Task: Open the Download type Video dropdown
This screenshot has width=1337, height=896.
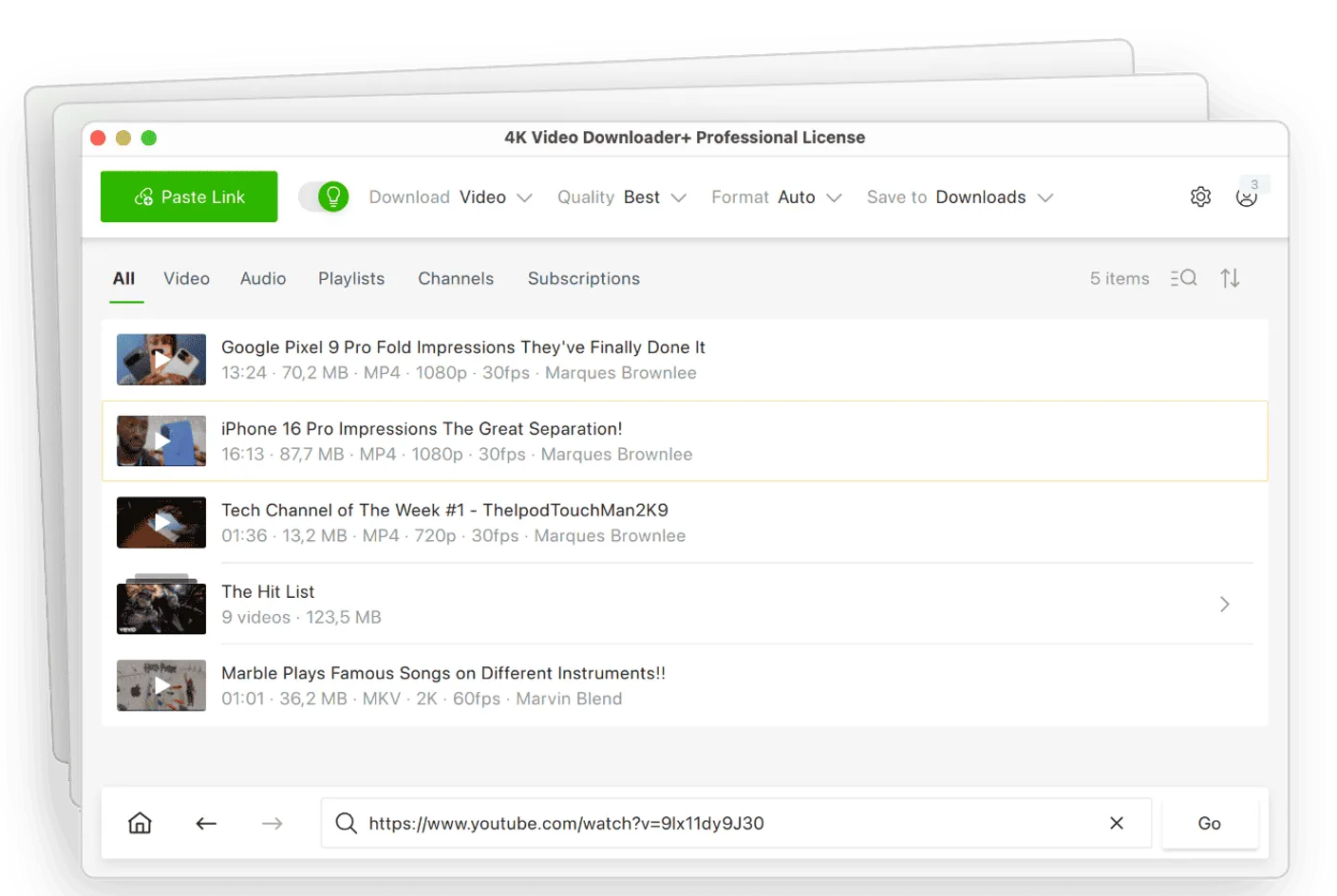Action: tap(450, 197)
